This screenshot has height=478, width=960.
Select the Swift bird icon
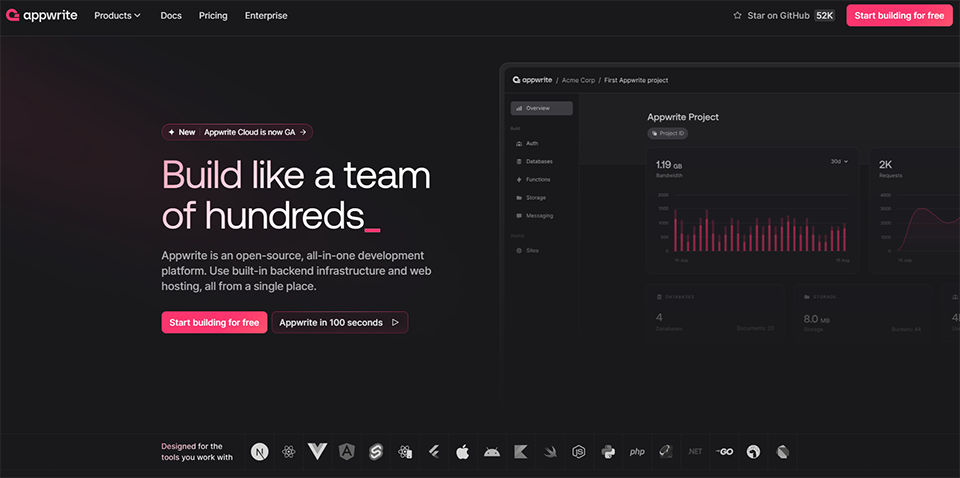550,452
